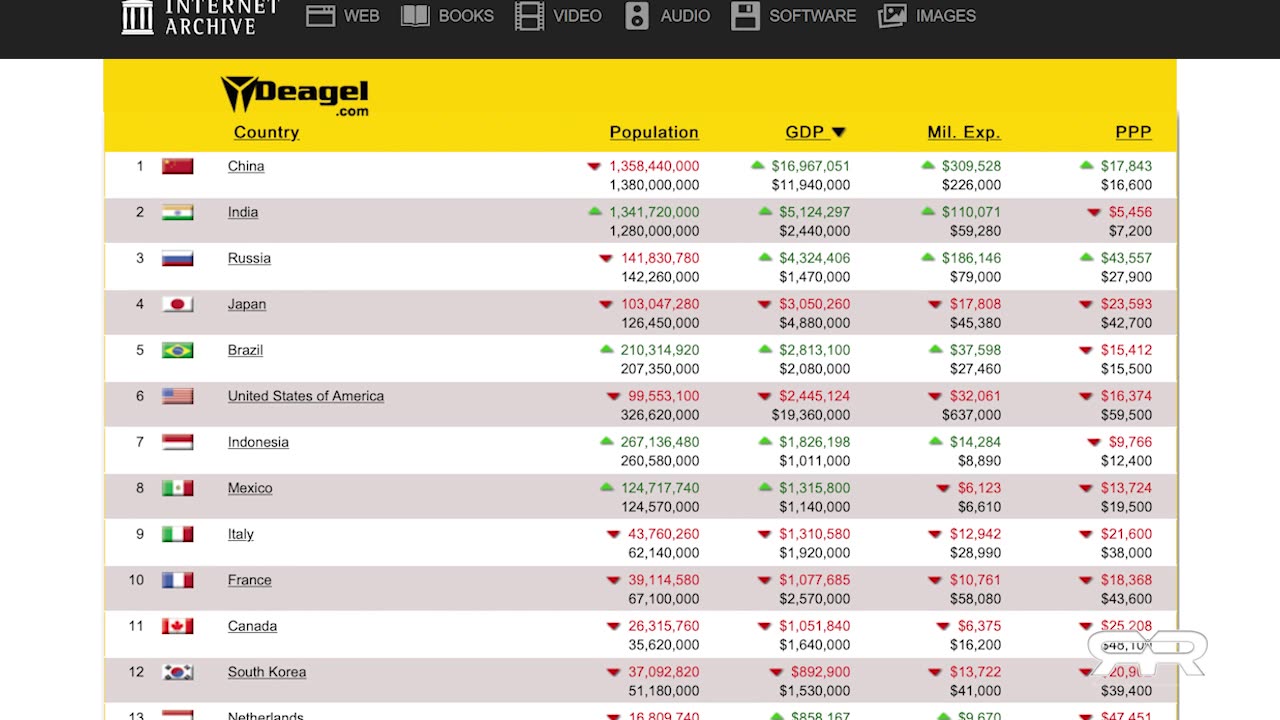Click the VIDEO film icon

tap(530, 16)
